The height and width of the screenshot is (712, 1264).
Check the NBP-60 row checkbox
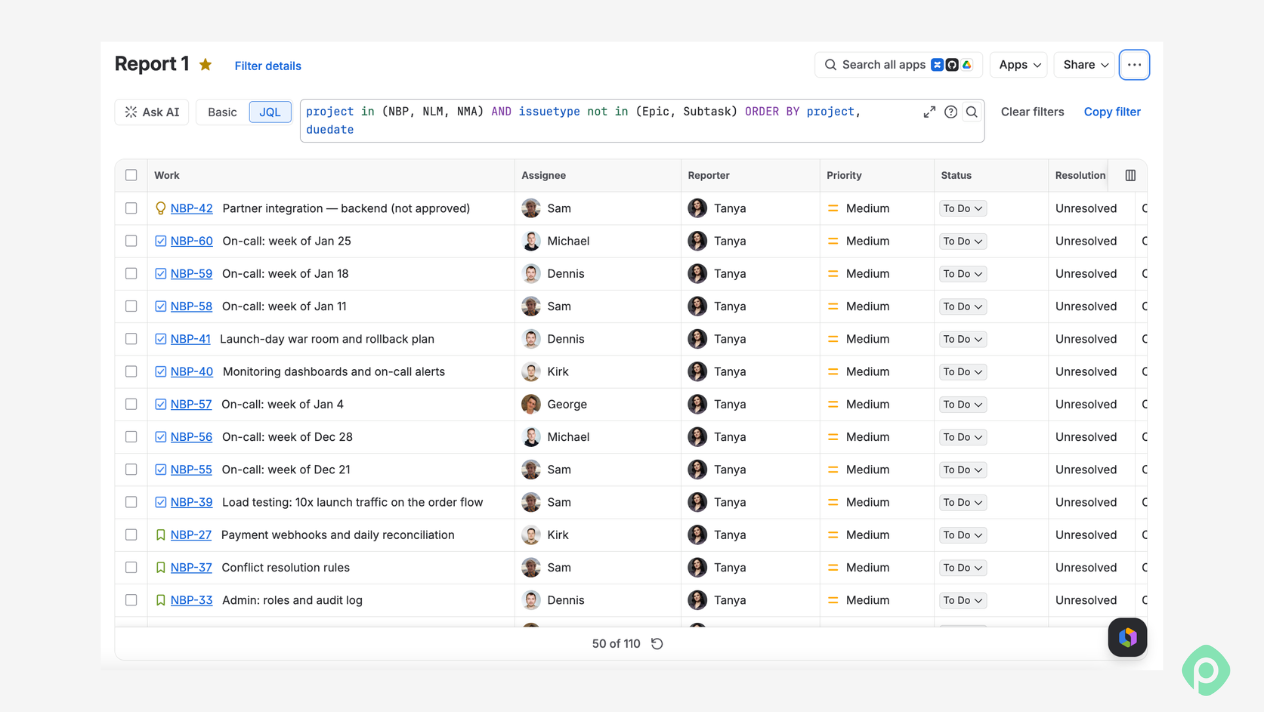pos(131,241)
